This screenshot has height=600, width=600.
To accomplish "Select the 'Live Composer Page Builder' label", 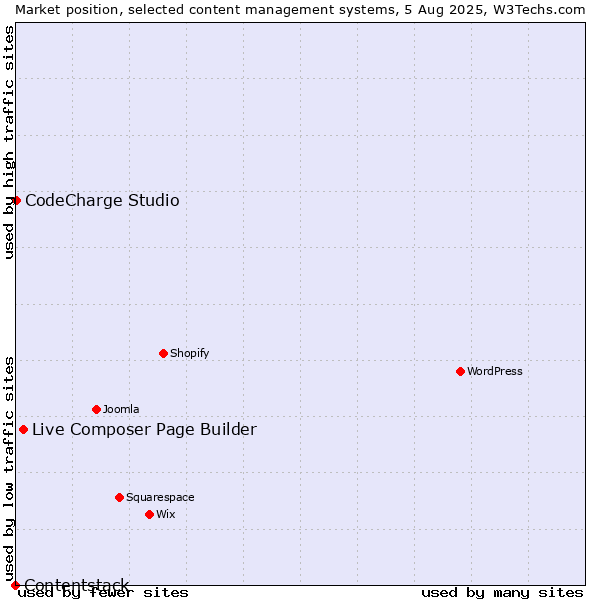I will pyautogui.click(x=144, y=429).
